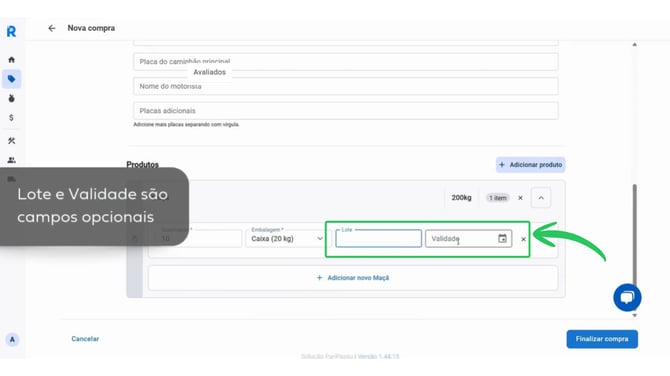The height and width of the screenshot is (376, 670).
Task: Click the Nome do motorista field
Action: [x=345, y=86]
